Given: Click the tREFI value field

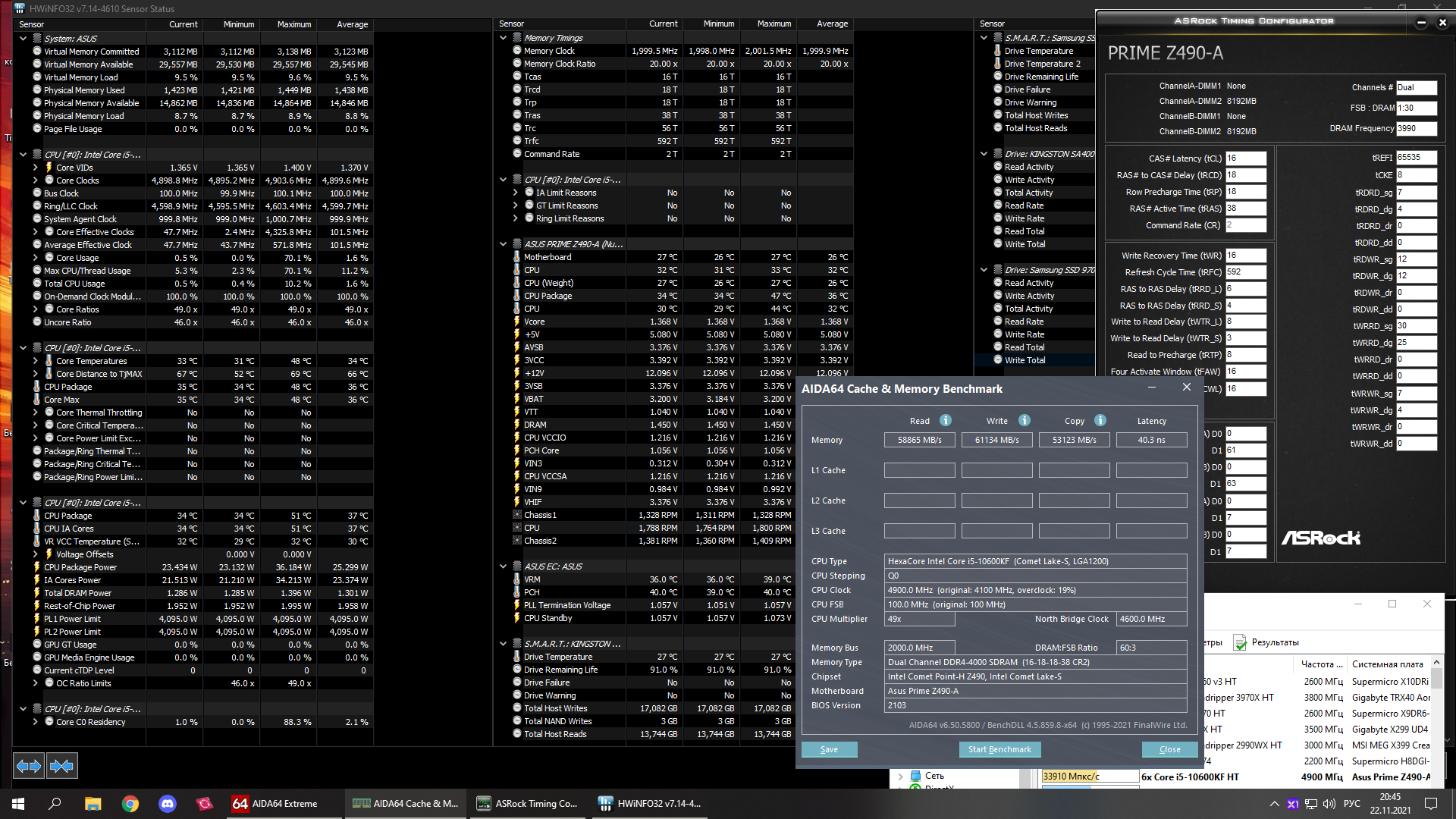Looking at the screenshot, I should (1415, 158).
